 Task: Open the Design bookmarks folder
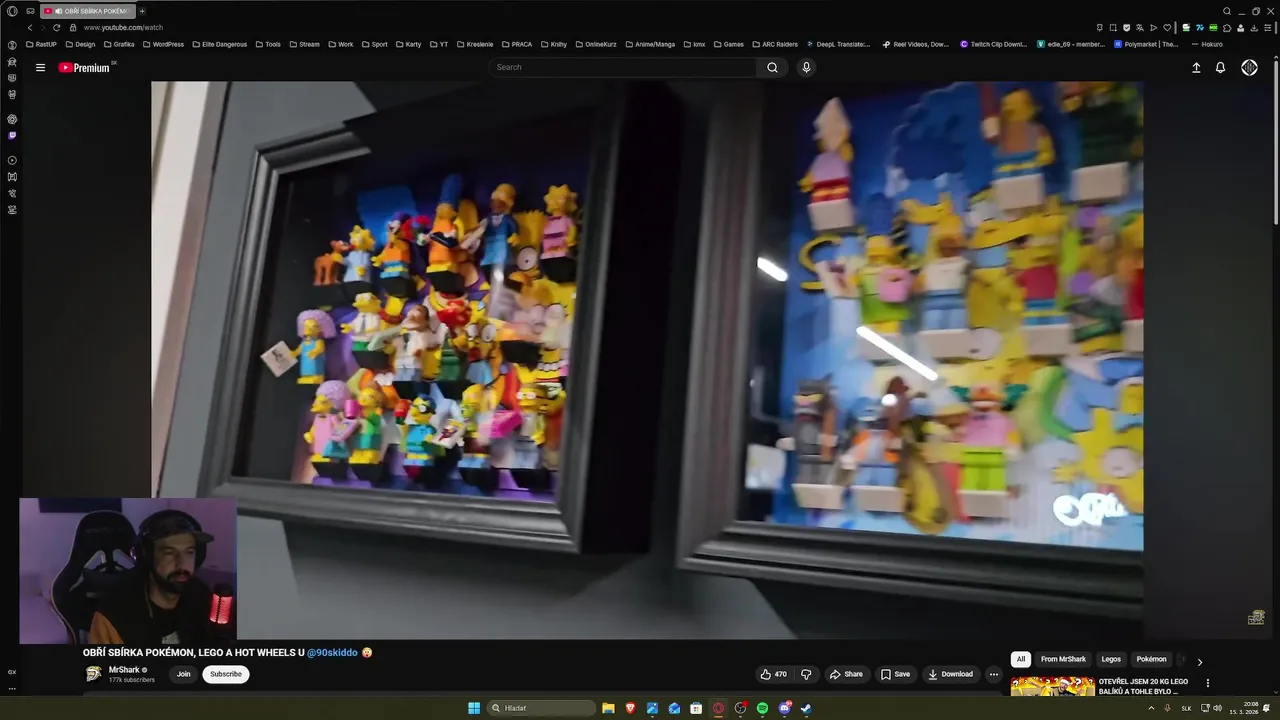coord(80,44)
